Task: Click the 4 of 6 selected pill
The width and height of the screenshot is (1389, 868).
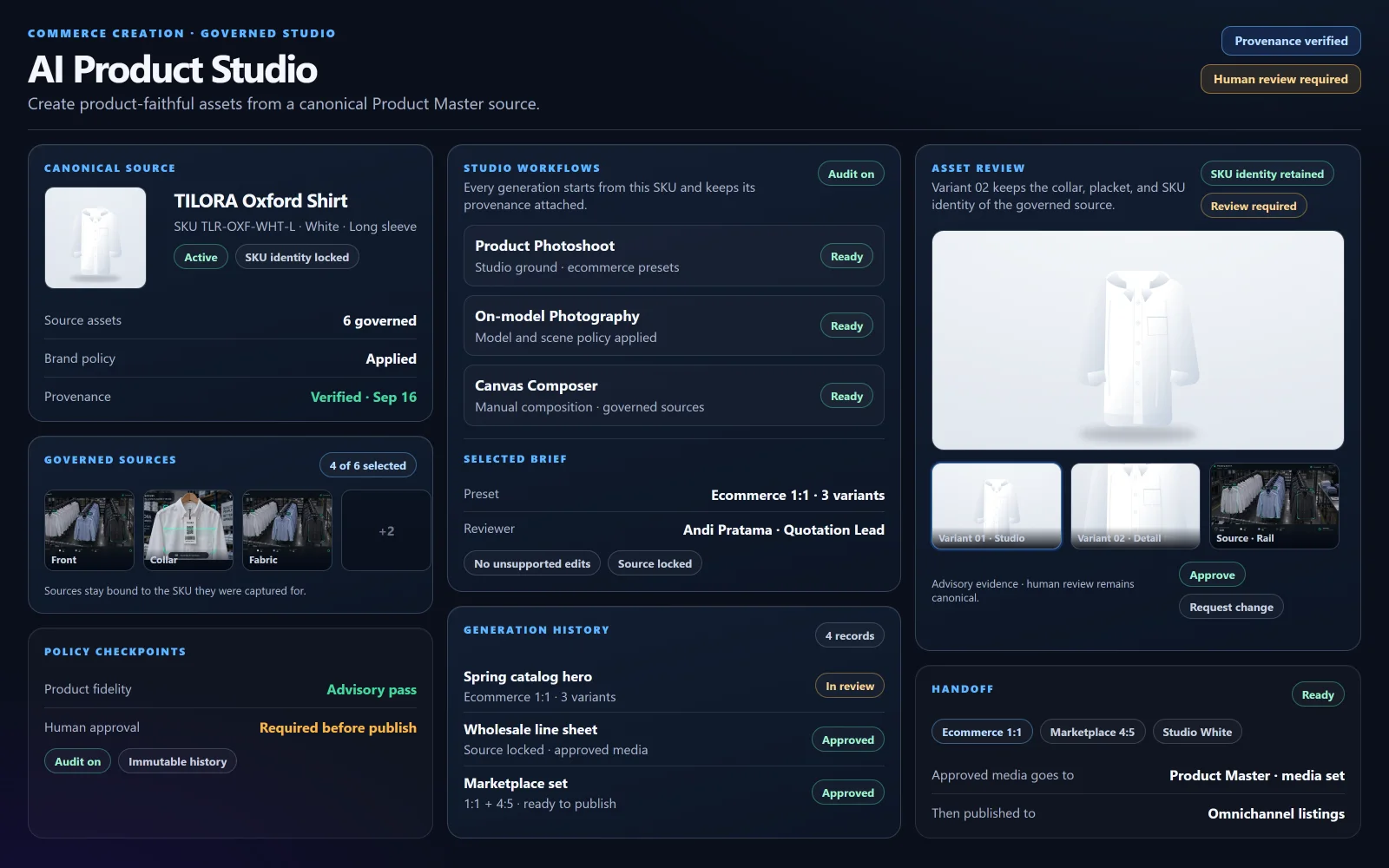Action: coord(368,465)
